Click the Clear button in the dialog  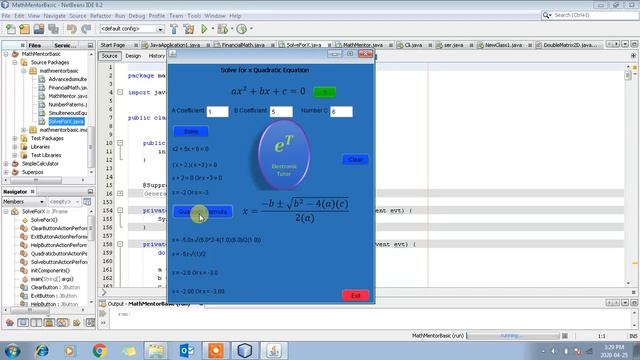point(356,160)
